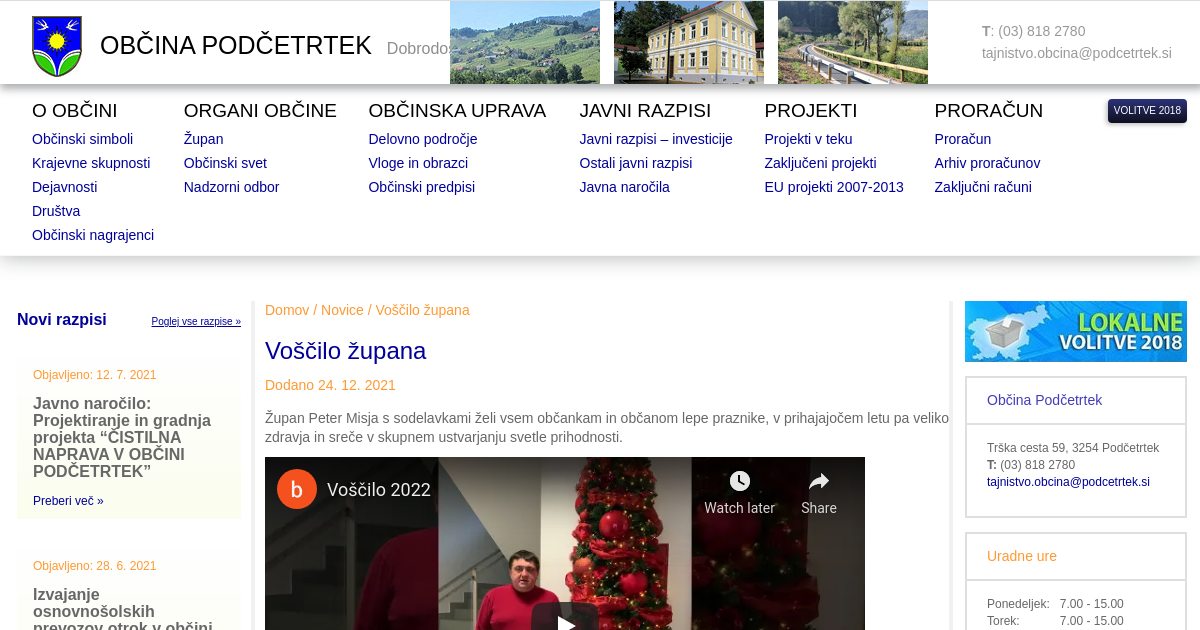Navigate to Domov in breadcrumb
The width and height of the screenshot is (1200, 630).
pyautogui.click(x=287, y=310)
